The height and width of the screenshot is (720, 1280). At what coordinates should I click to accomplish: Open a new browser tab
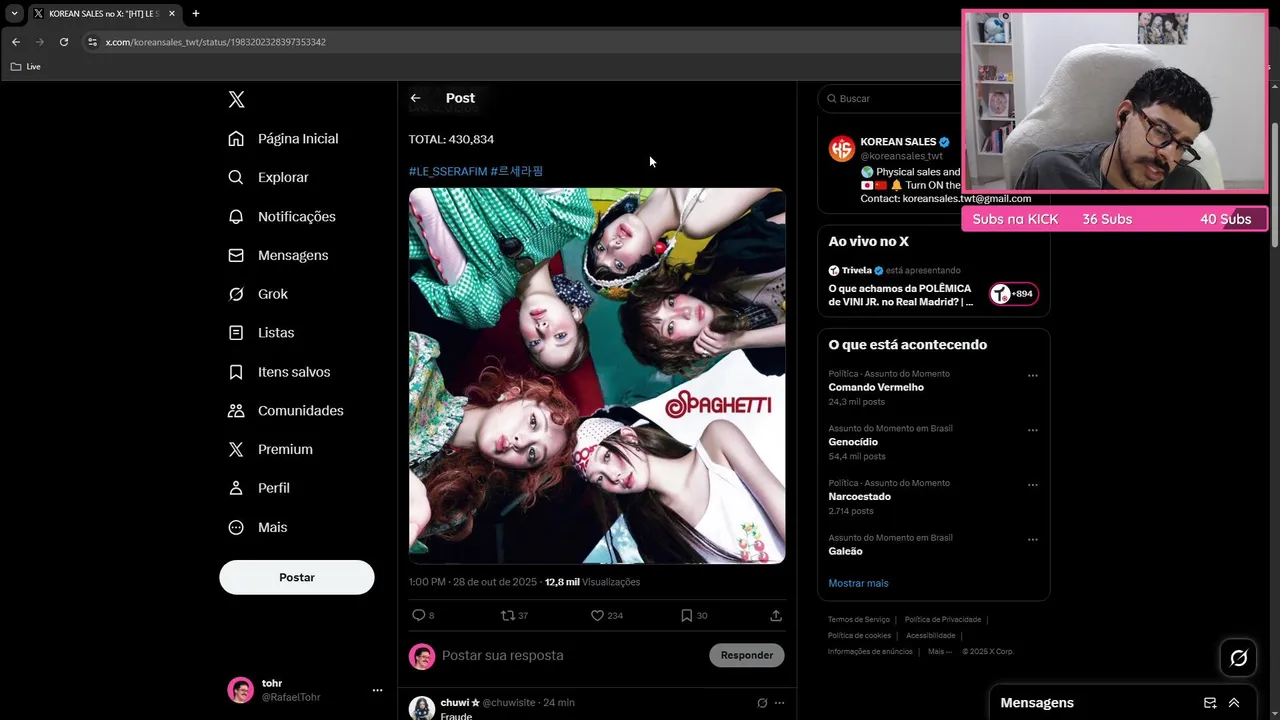click(x=195, y=14)
